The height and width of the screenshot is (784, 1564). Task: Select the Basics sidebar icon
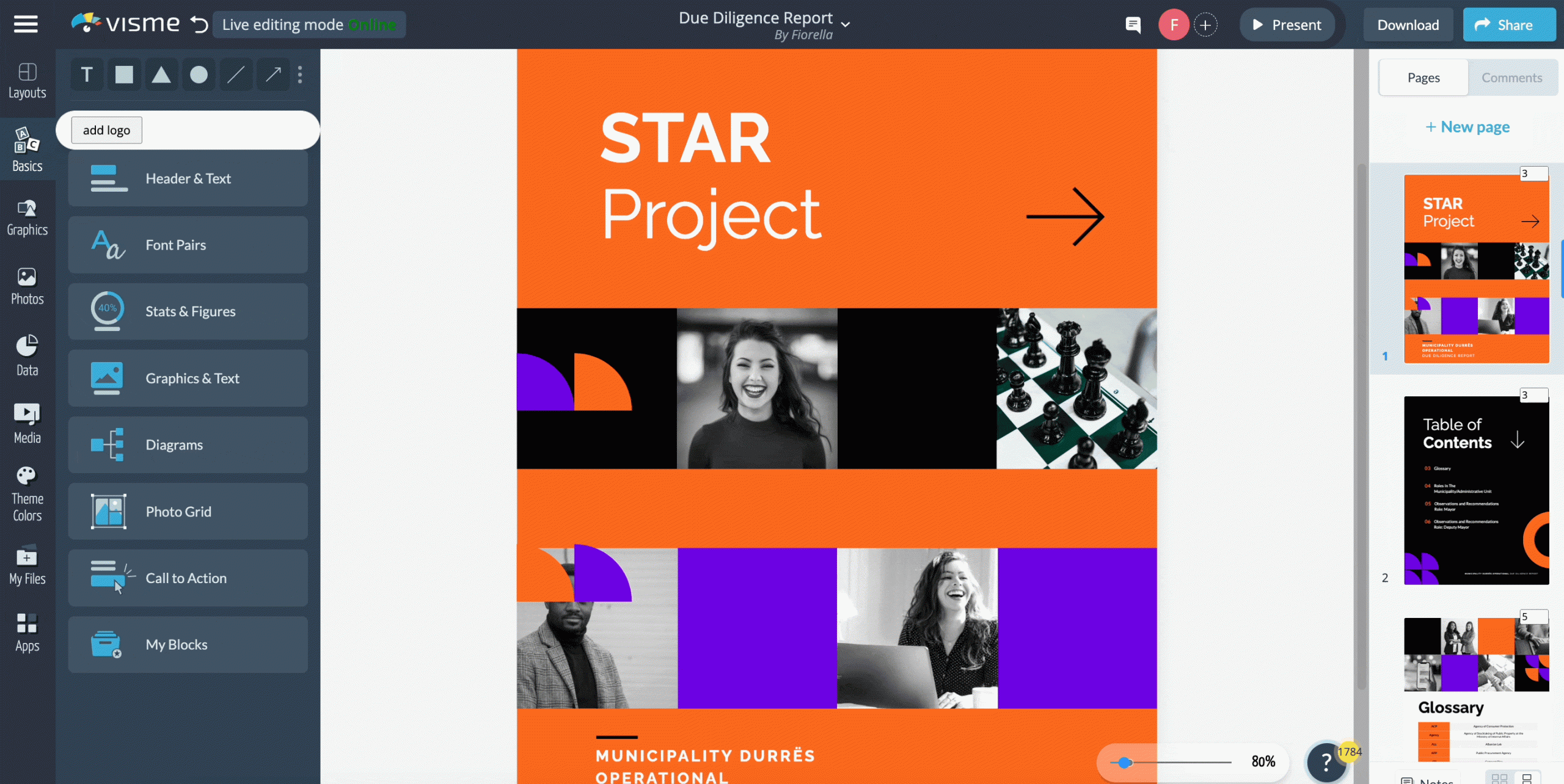(27, 150)
